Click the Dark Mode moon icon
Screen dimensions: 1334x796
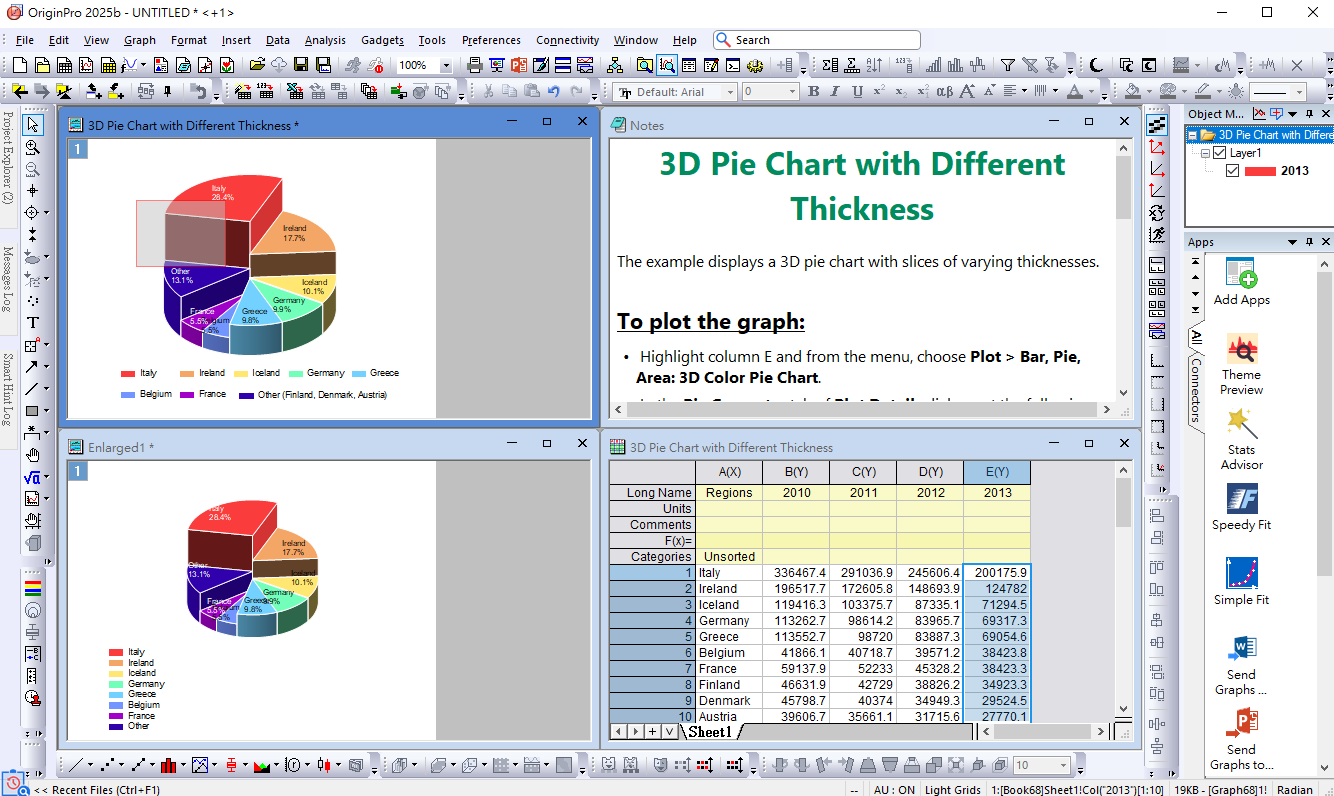[1097, 66]
